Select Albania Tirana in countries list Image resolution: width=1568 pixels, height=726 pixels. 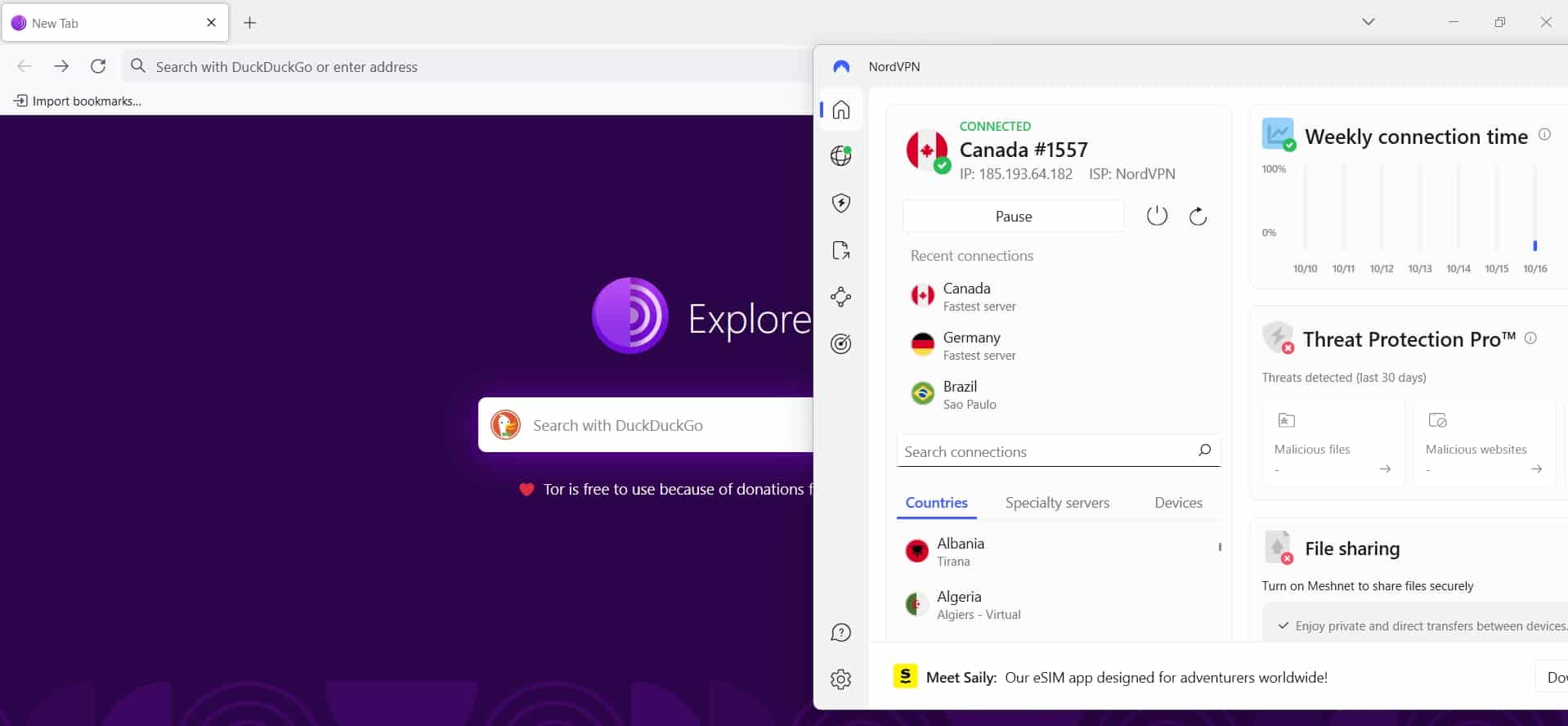click(1056, 552)
